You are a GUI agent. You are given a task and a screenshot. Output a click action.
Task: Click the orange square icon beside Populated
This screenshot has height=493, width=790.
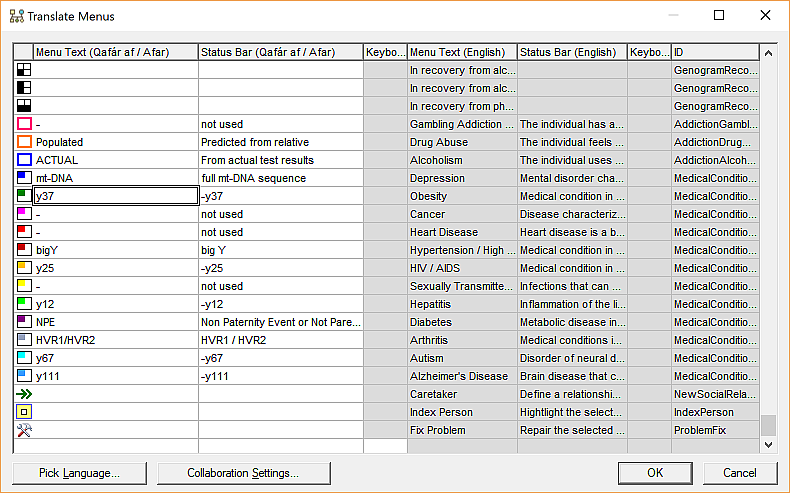point(24,142)
